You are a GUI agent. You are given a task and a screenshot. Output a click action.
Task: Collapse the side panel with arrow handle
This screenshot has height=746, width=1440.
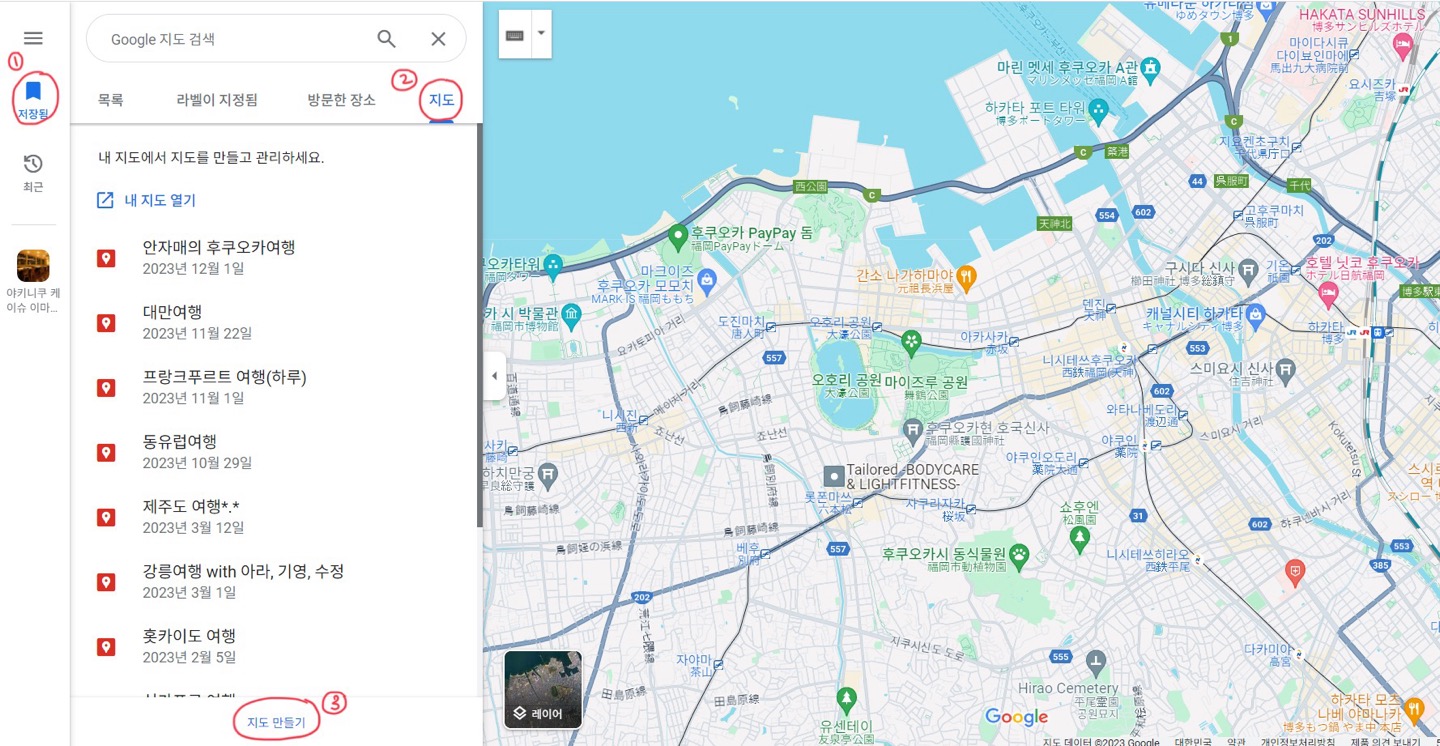[494, 376]
